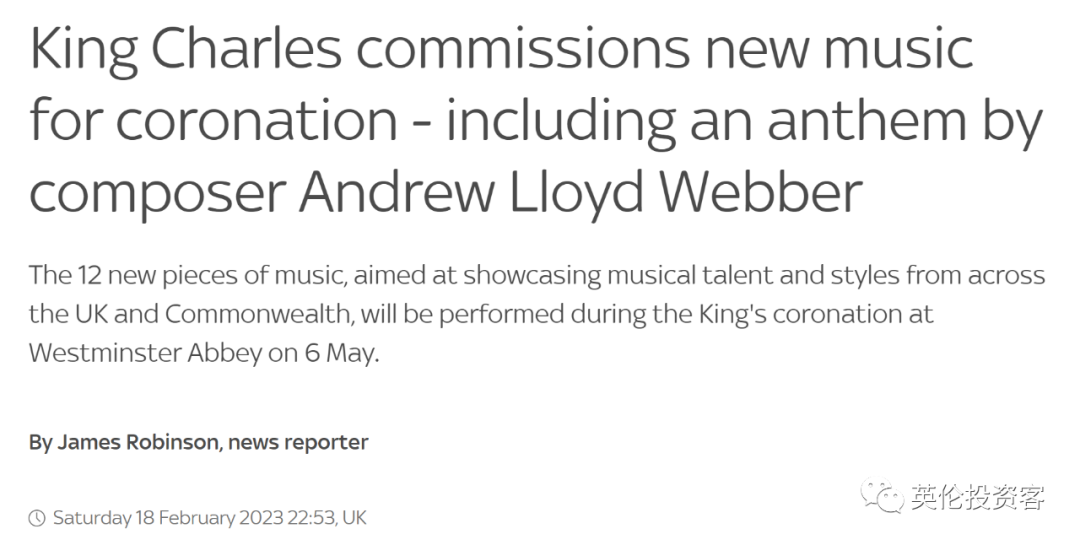This screenshot has width=1080, height=545.
Task: Click the word coronation in the headline
Action: (x=256, y=120)
